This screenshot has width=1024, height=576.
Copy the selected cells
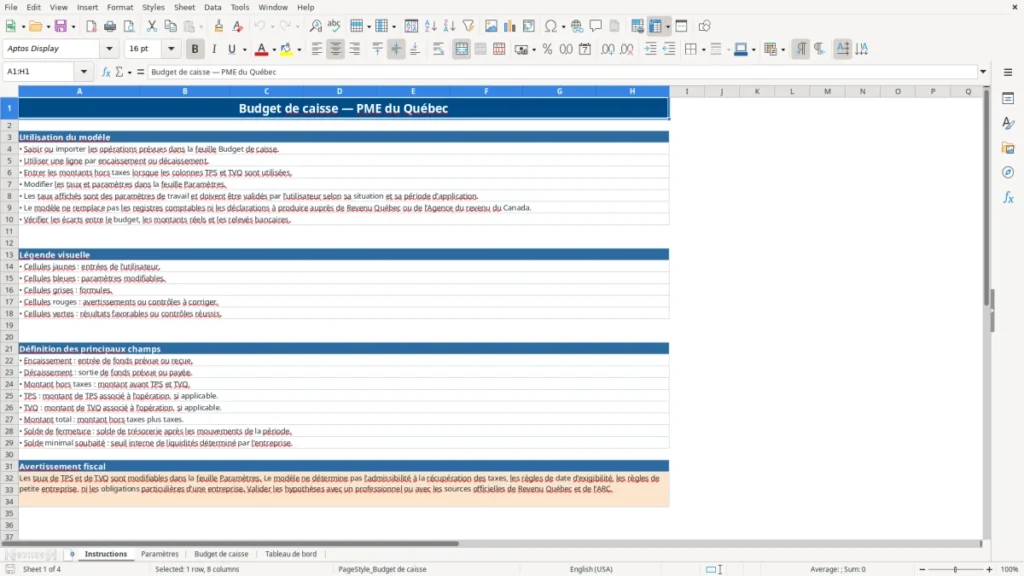pyautogui.click(x=170, y=26)
